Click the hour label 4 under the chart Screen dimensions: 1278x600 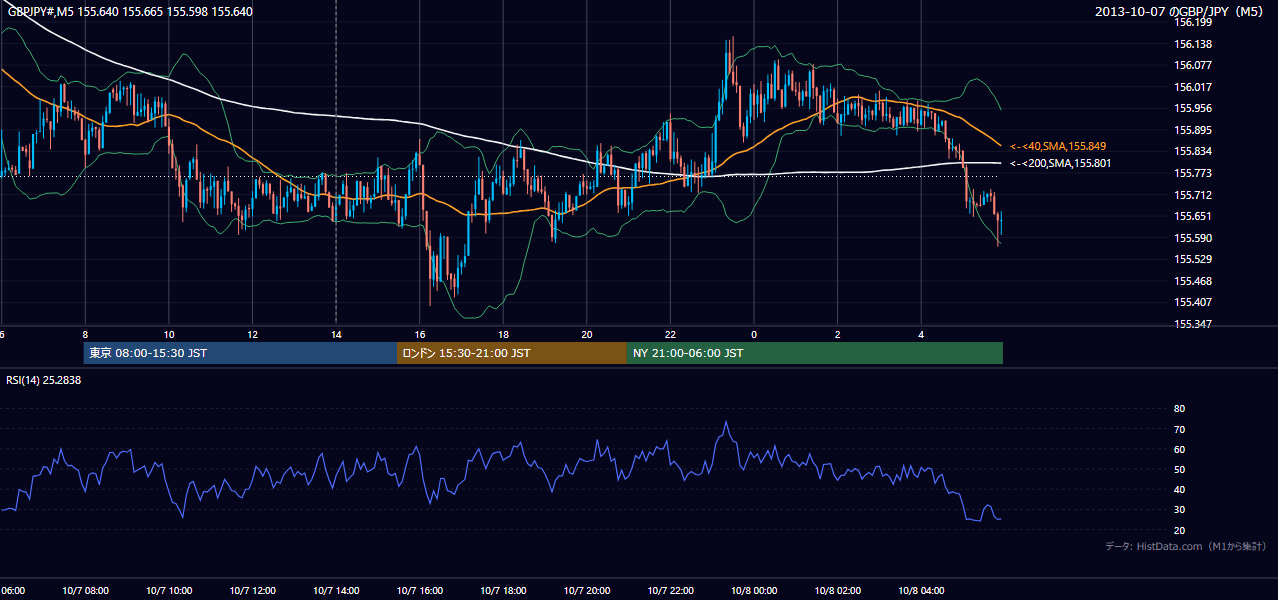click(921, 335)
